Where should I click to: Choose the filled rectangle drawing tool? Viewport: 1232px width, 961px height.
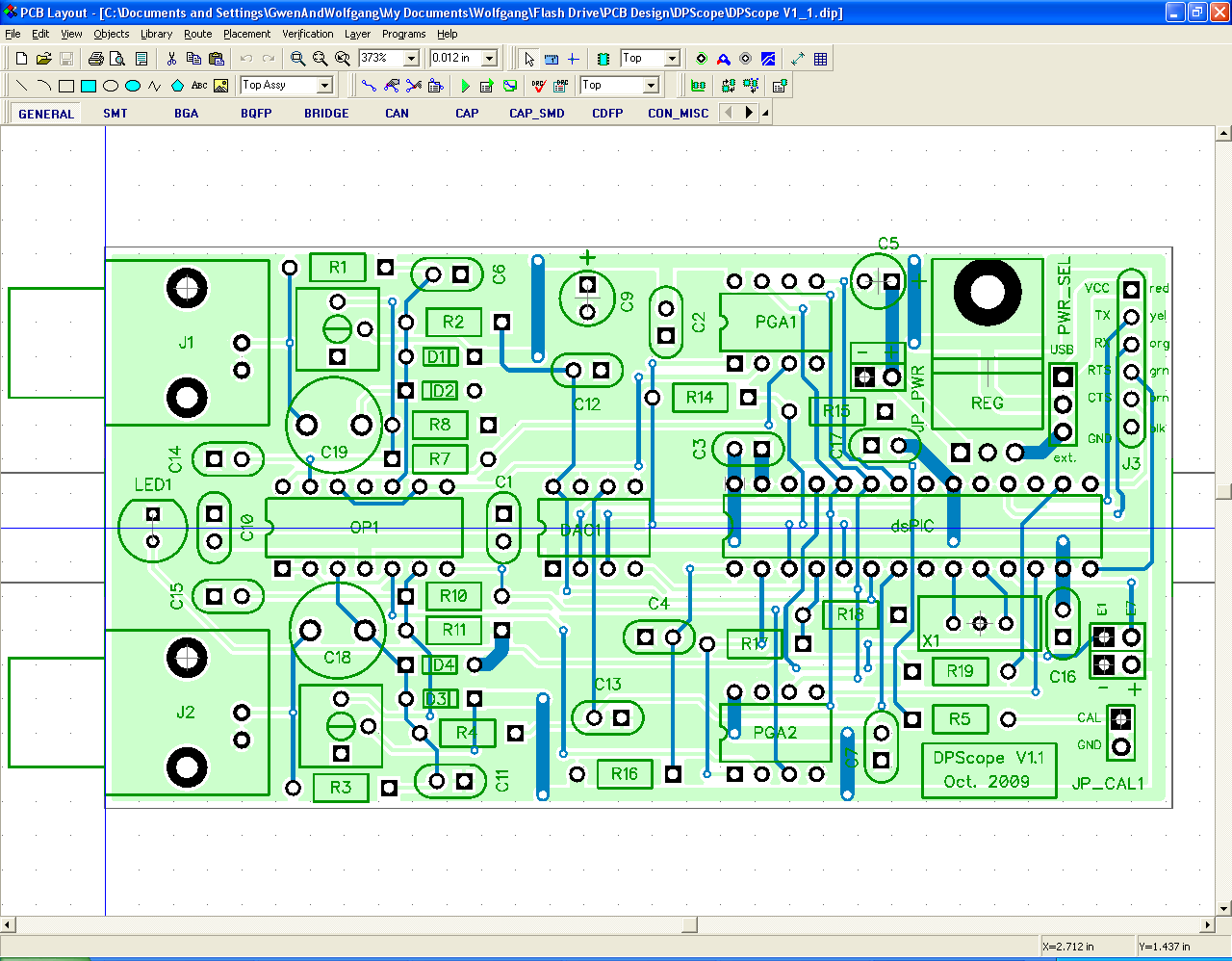tap(88, 85)
